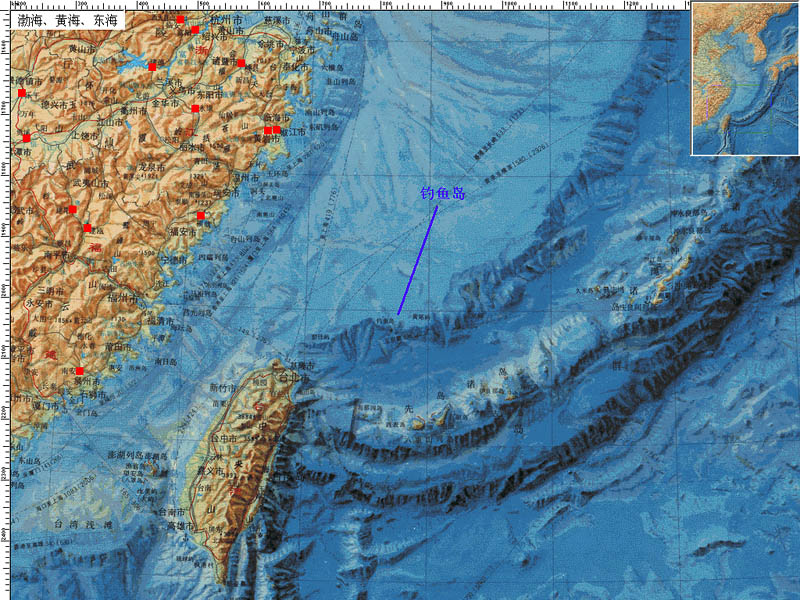The height and width of the screenshot is (600, 800).
Task: Select the red marker near 金华市
Action: click(194, 108)
